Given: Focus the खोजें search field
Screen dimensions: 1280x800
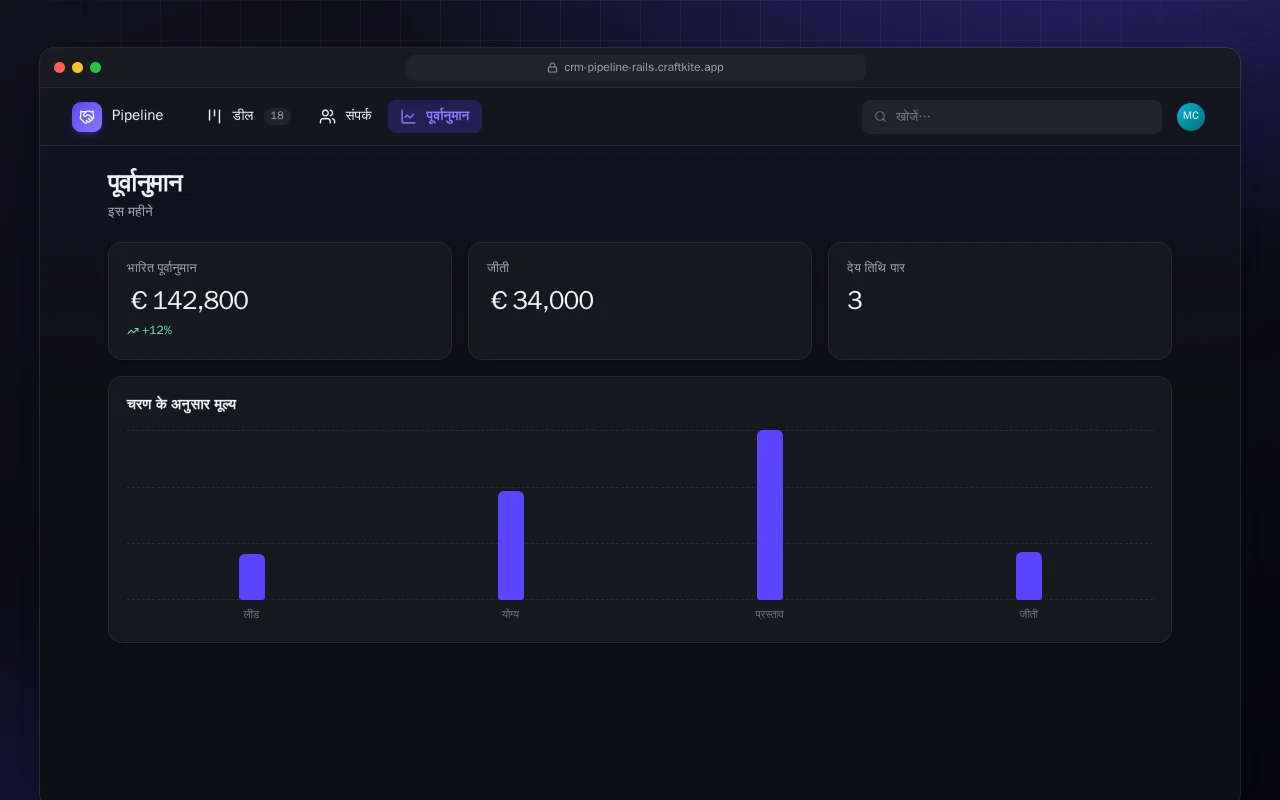Looking at the screenshot, I should point(1012,117).
